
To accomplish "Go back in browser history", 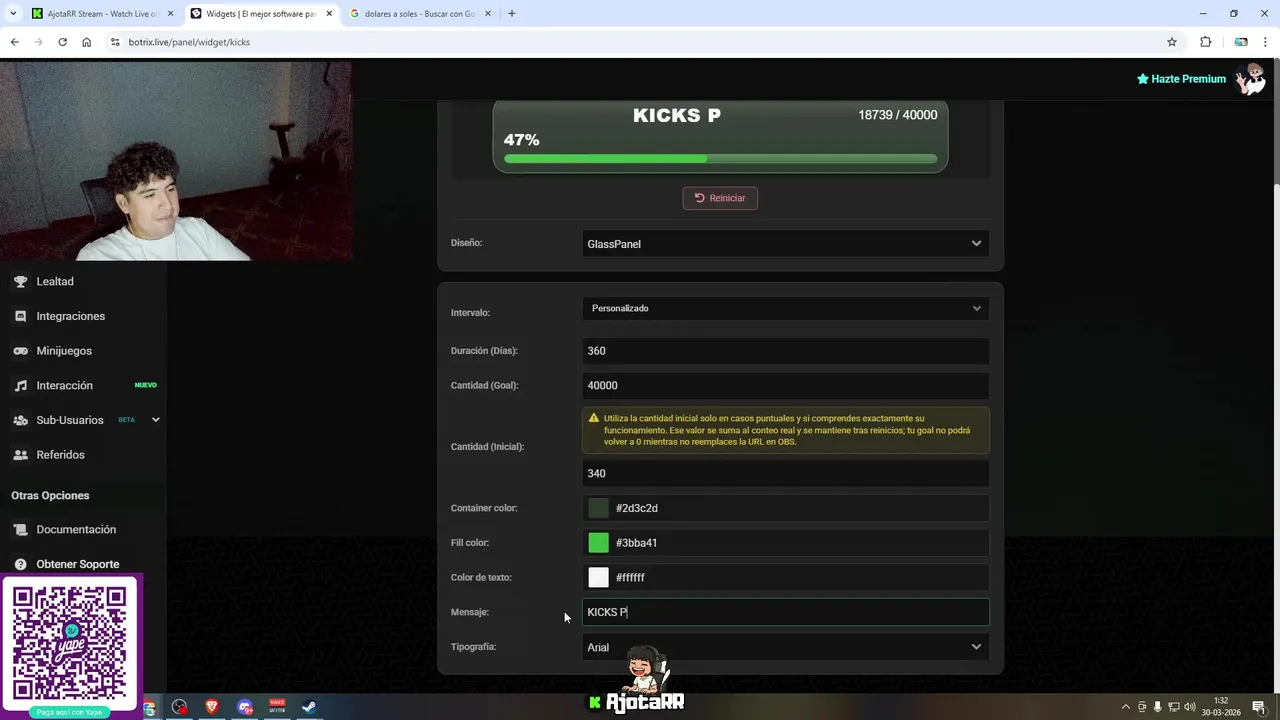I will pyautogui.click(x=14, y=42).
